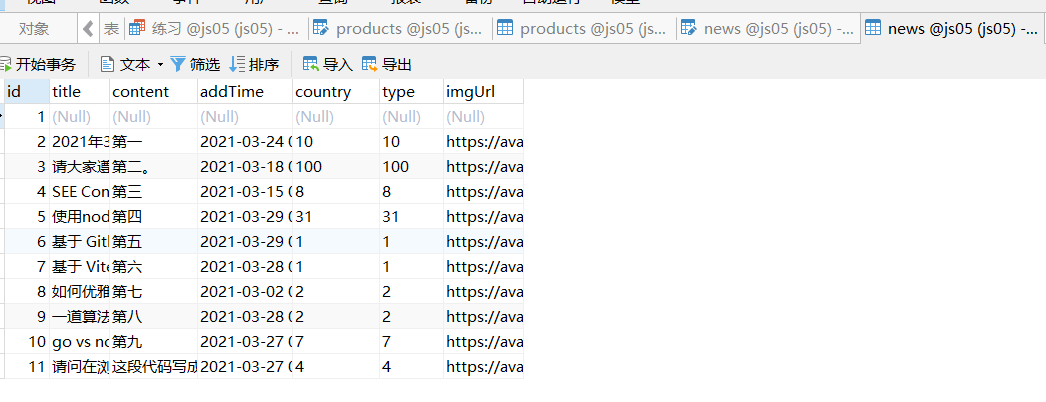This screenshot has width=1046, height=402.
Task: Click the title column header
Action: (x=66, y=92)
